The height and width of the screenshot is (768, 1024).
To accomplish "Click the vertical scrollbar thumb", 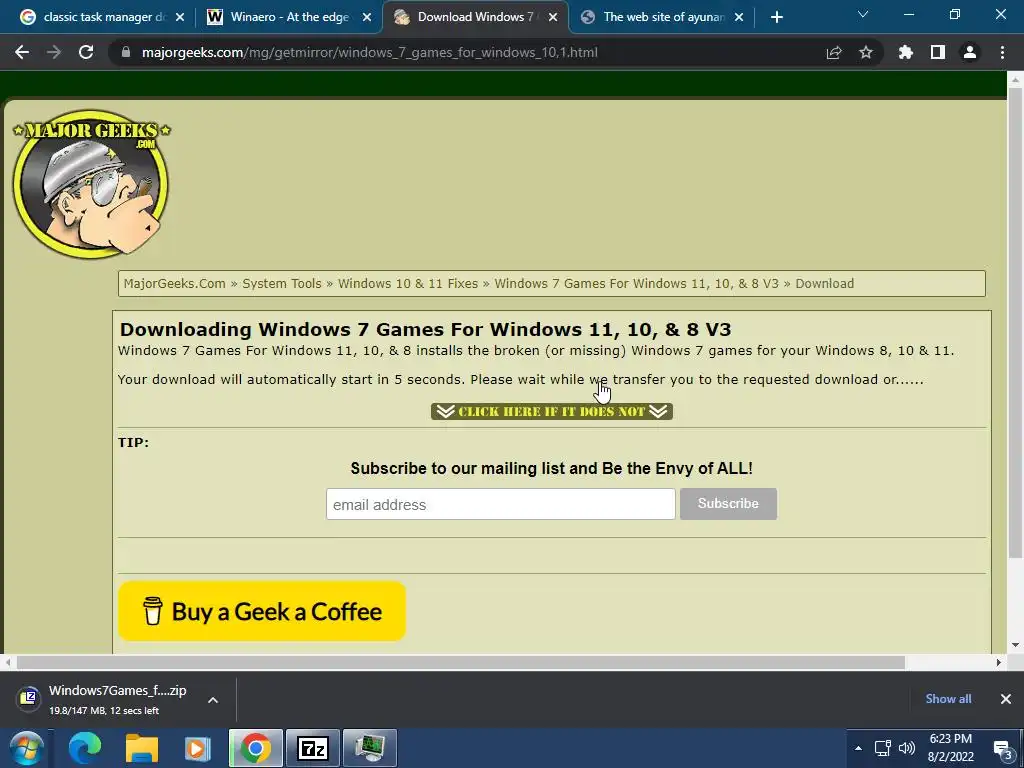I will 1016,323.
